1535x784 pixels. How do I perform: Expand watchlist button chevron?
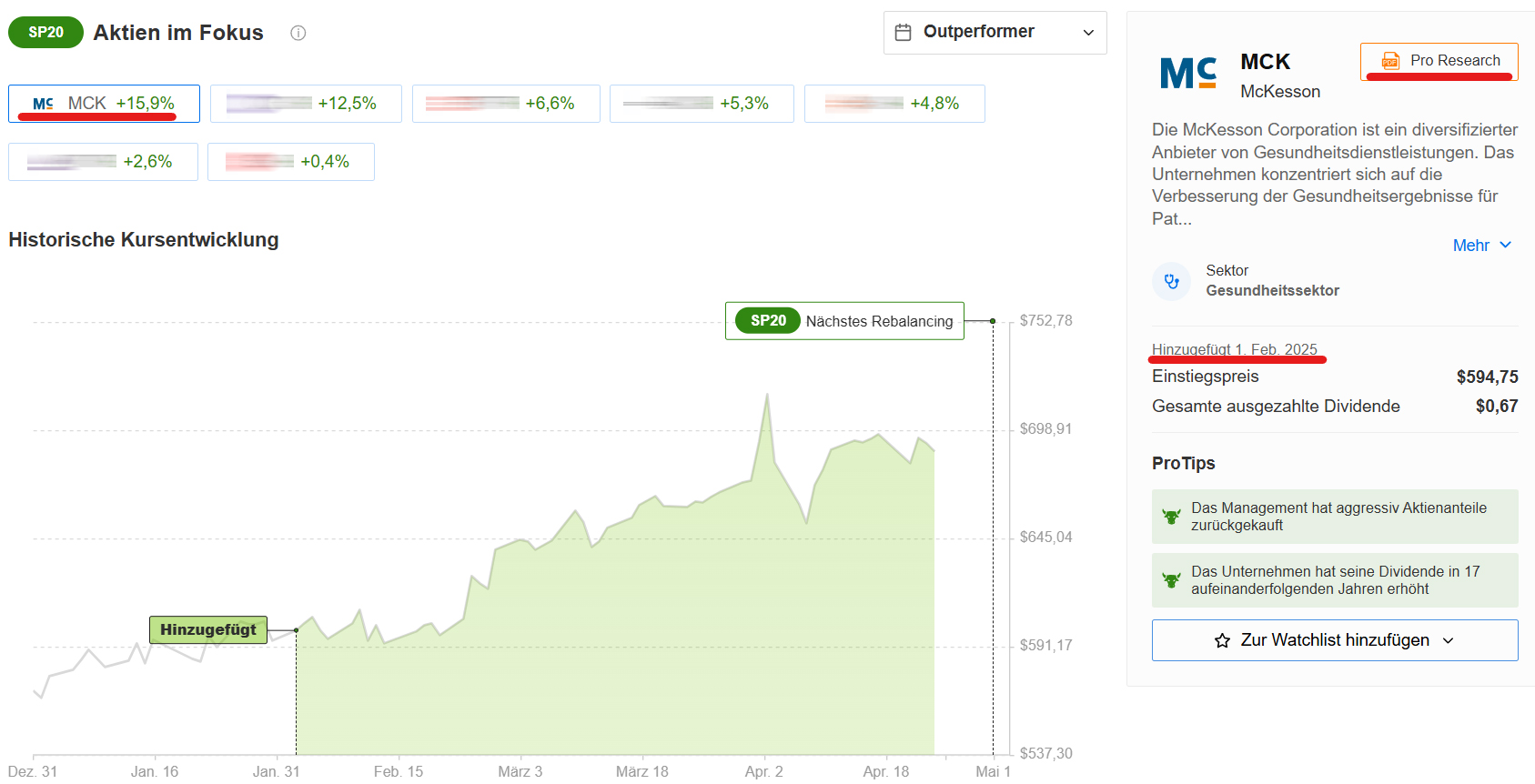(1448, 641)
